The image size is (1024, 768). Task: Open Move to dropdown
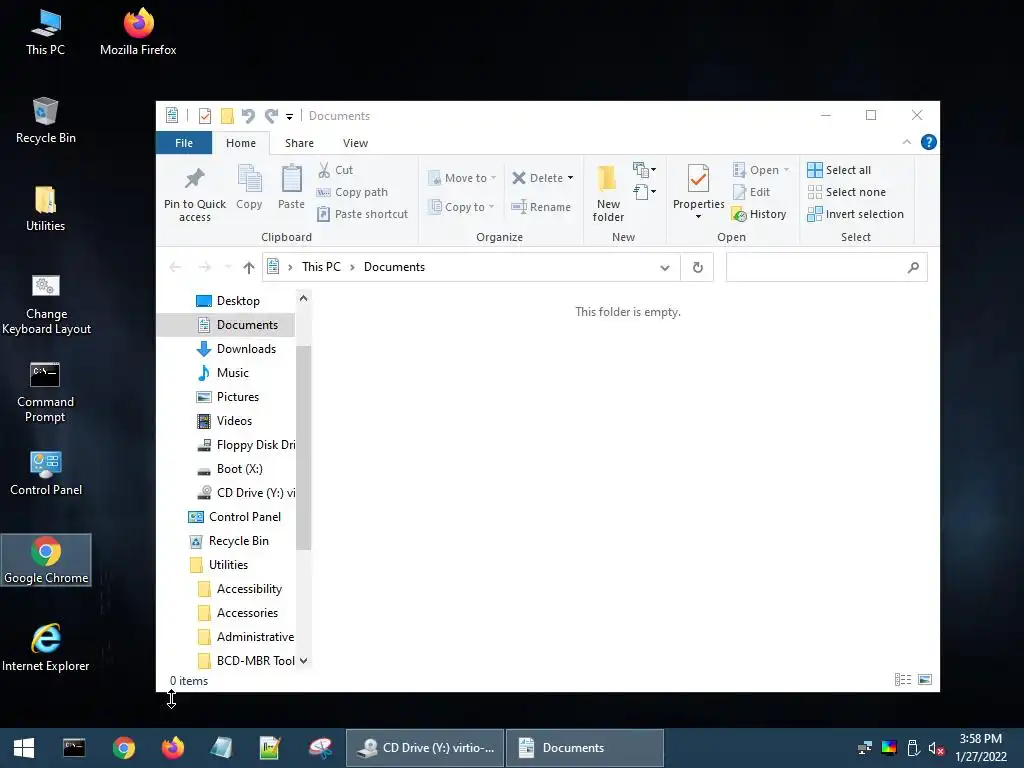(x=462, y=178)
